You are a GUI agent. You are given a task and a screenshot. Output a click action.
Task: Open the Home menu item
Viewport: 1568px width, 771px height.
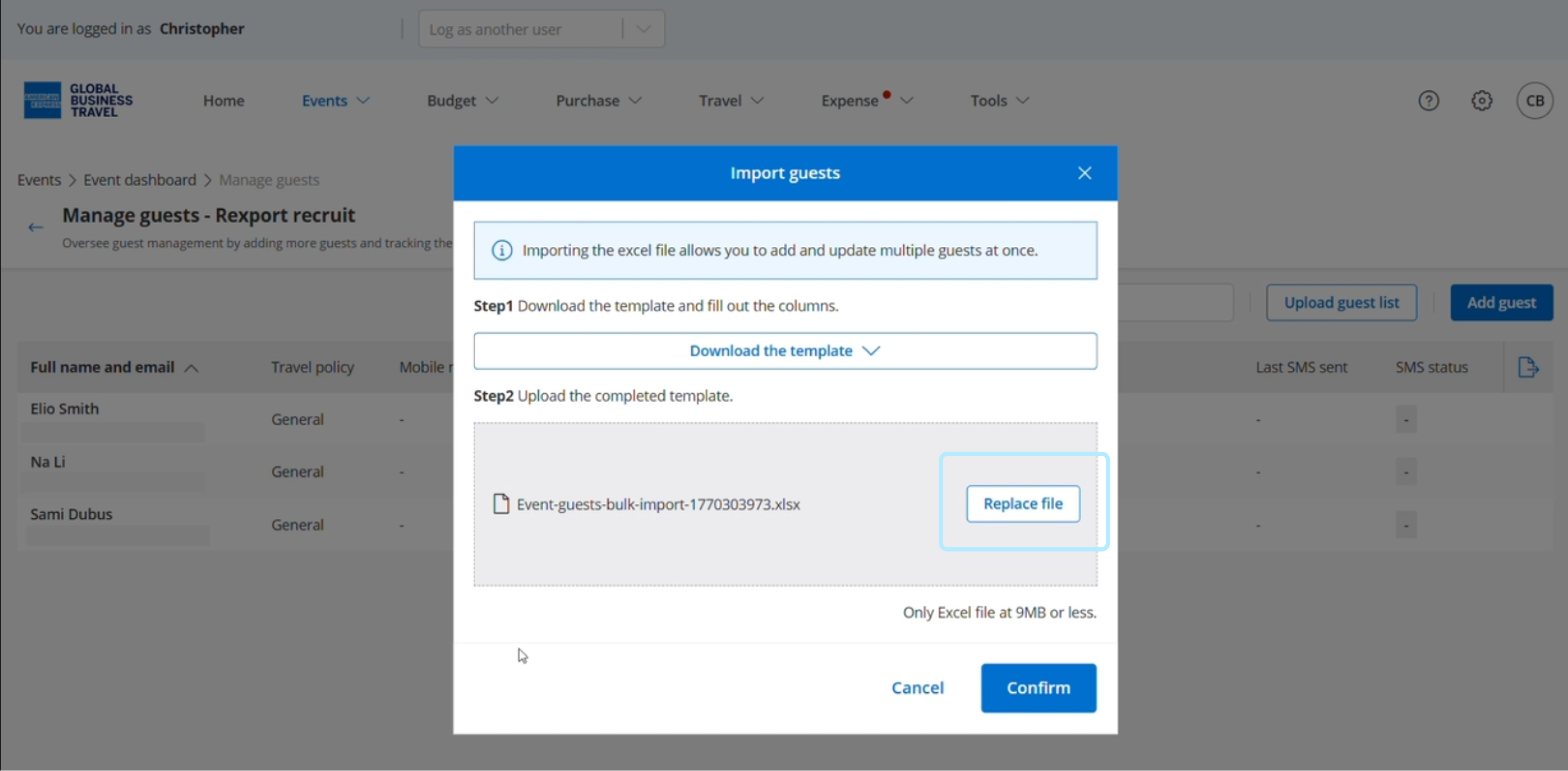[x=223, y=100]
